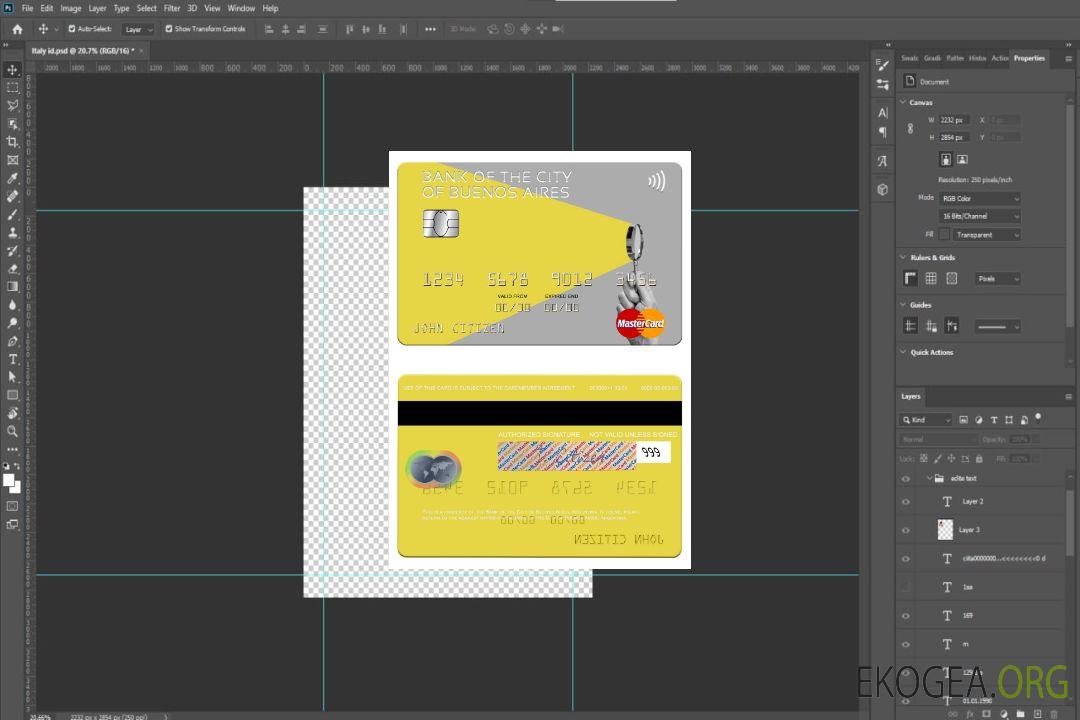Open the Filter menu
This screenshot has width=1080, height=720.
click(172, 8)
